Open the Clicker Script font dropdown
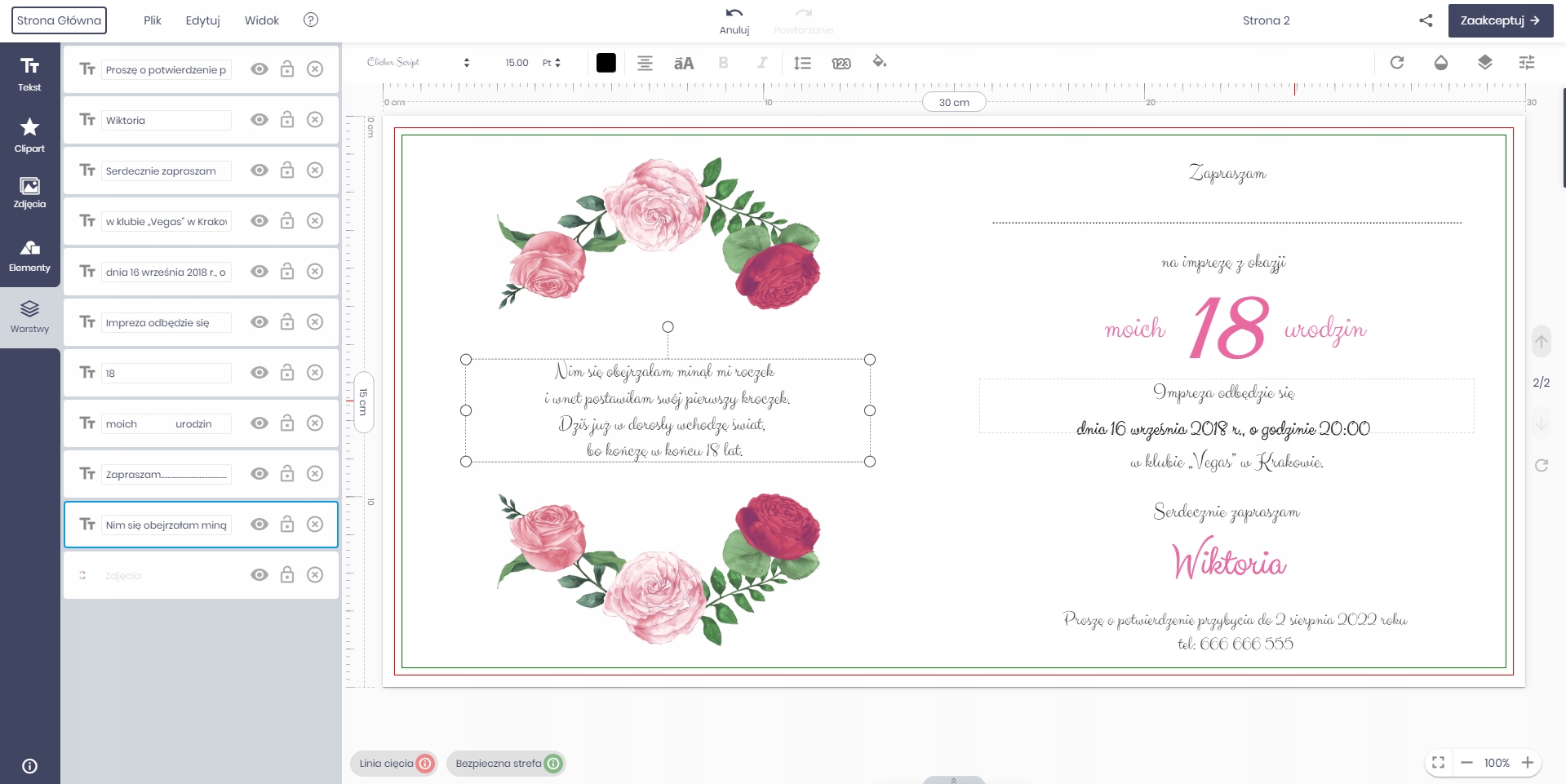This screenshot has width=1566, height=784. (418, 63)
